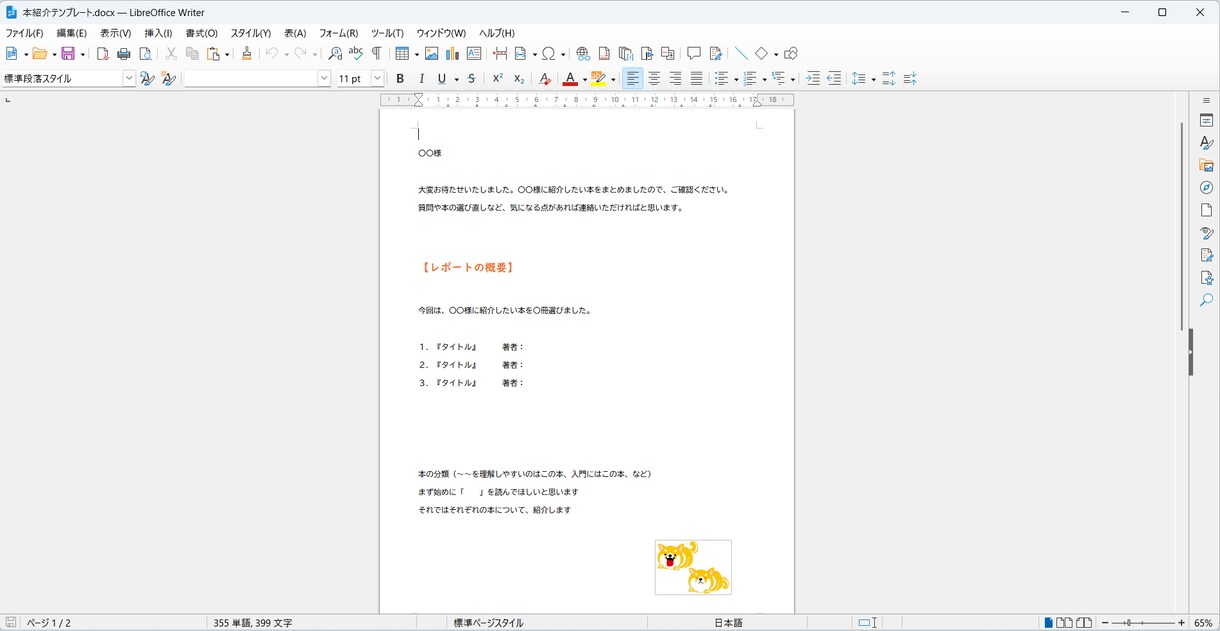Insert a hyperlink

point(583,54)
